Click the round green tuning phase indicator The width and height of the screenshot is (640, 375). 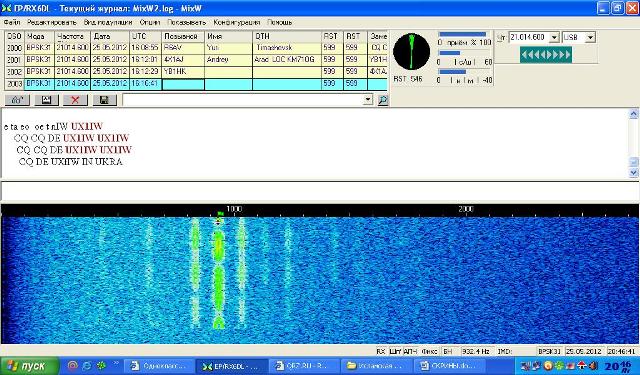(x=411, y=51)
